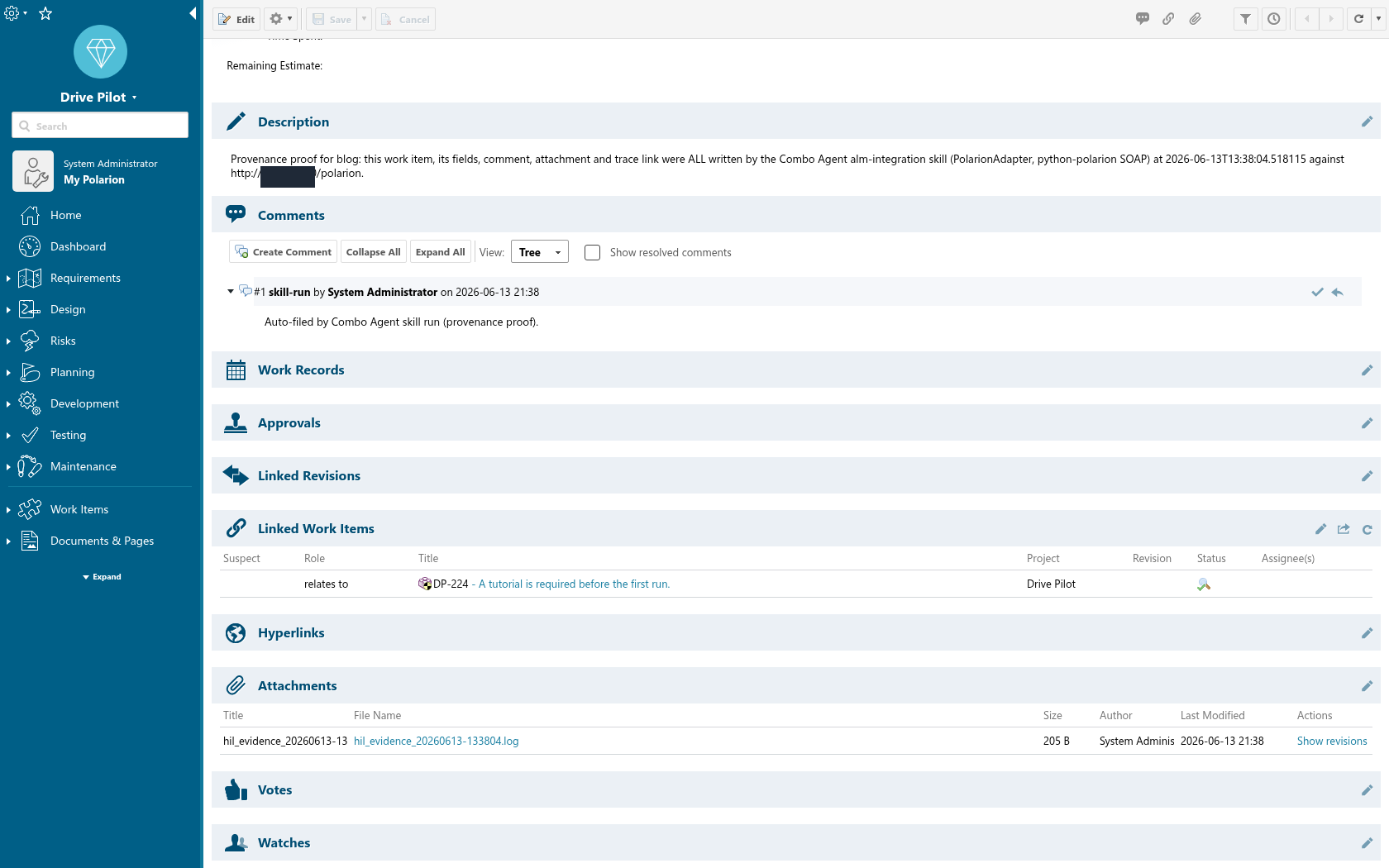
Task: Click the Maintenance icon
Action: click(30, 466)
